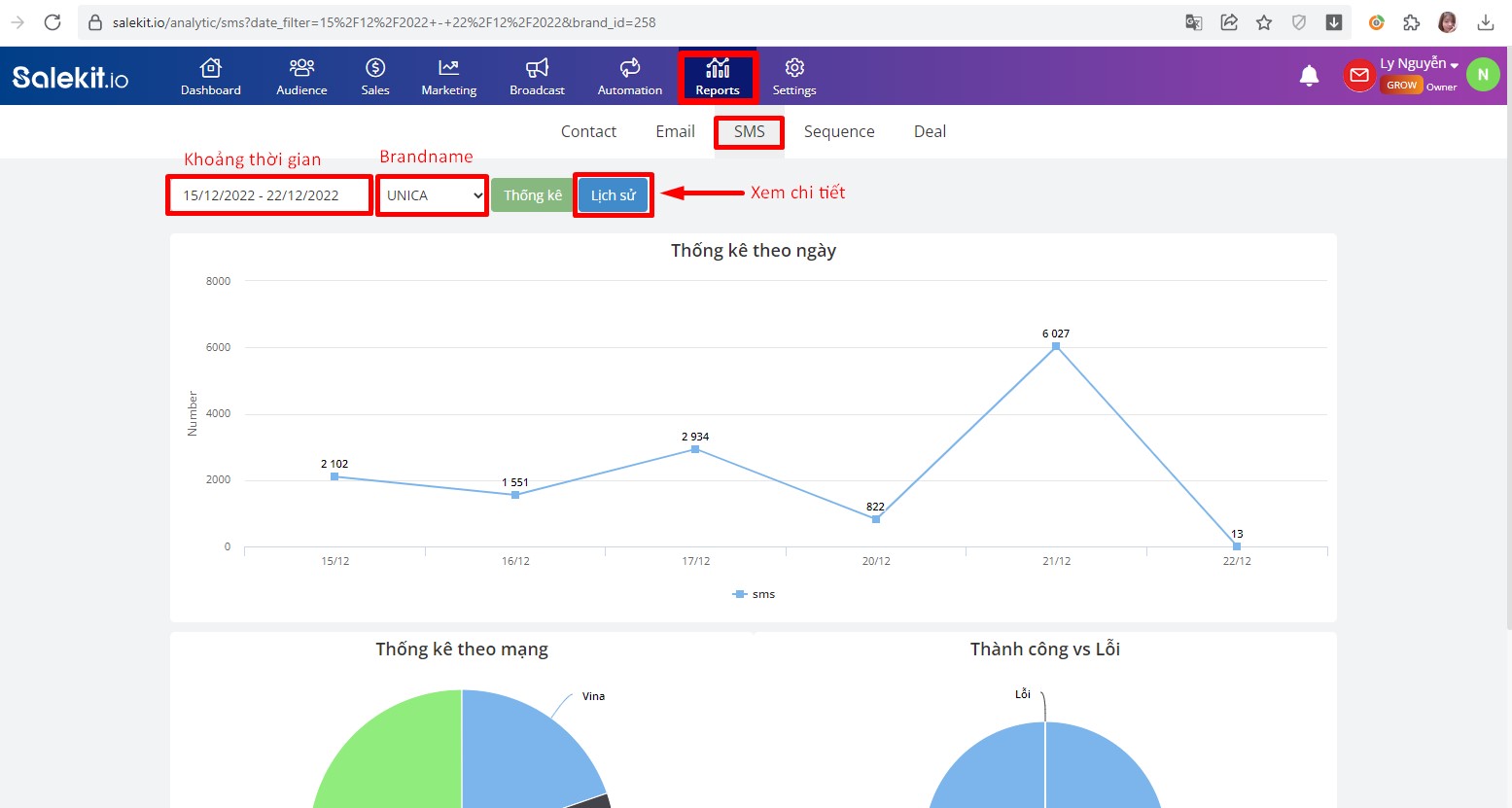This screenshot has width=1512, height=808.
Task: Click the browser share page icon
Action: click(1229, 22)
